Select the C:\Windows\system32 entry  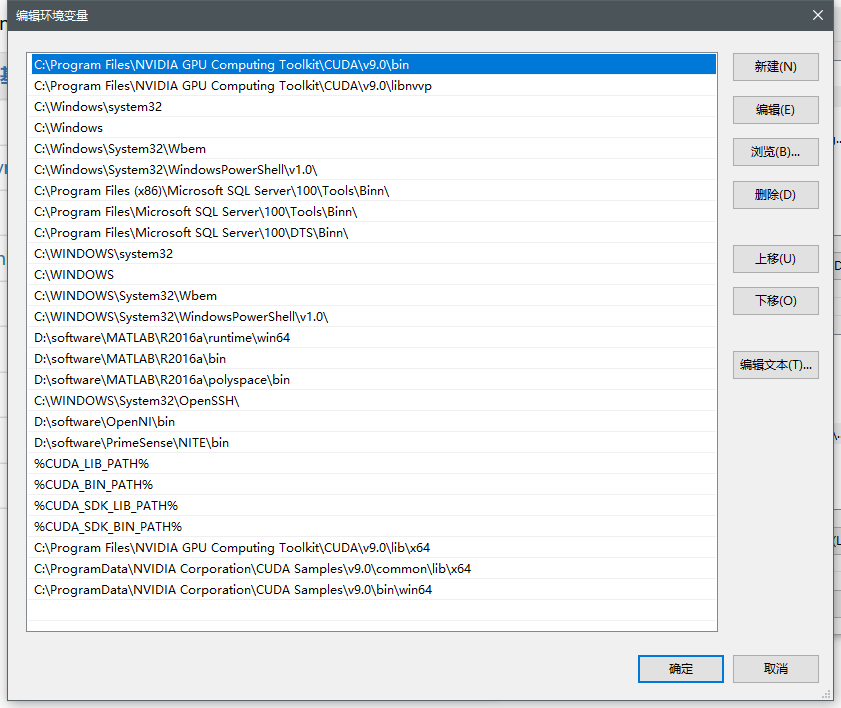coord(373,107)
